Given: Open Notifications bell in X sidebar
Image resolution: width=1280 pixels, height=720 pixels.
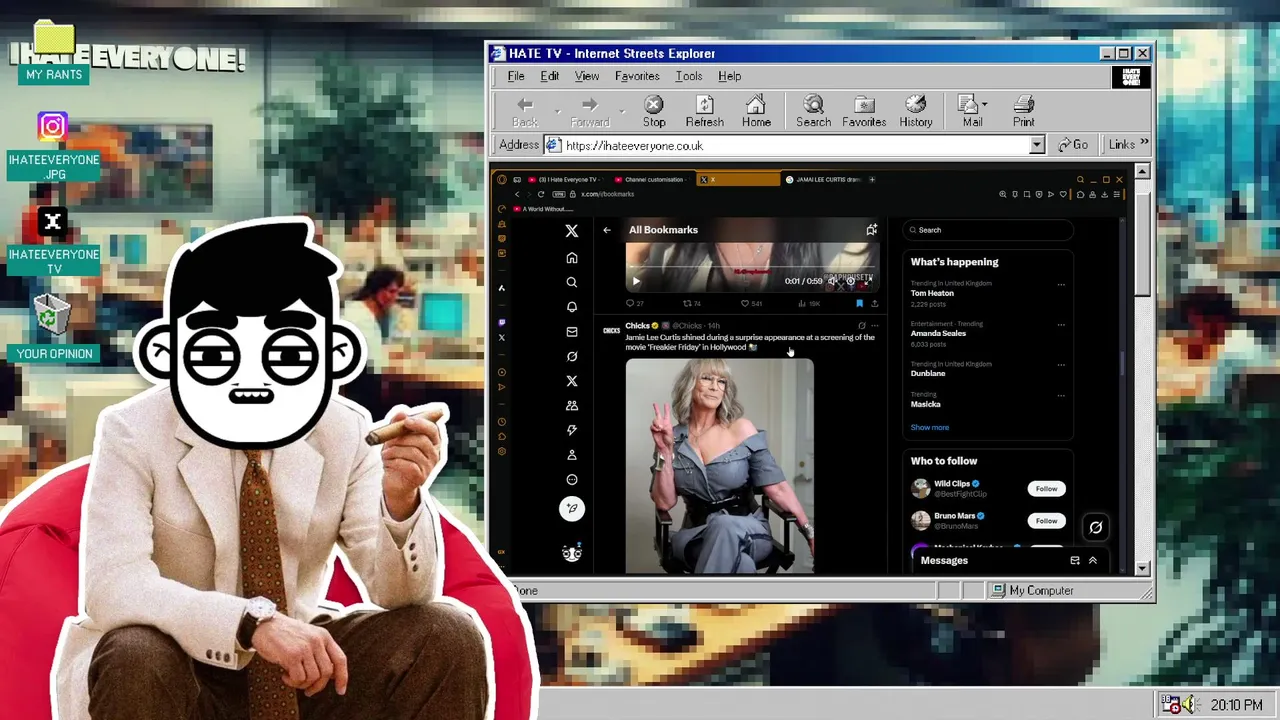Looking at the screenshot, I should pos(572,307).
